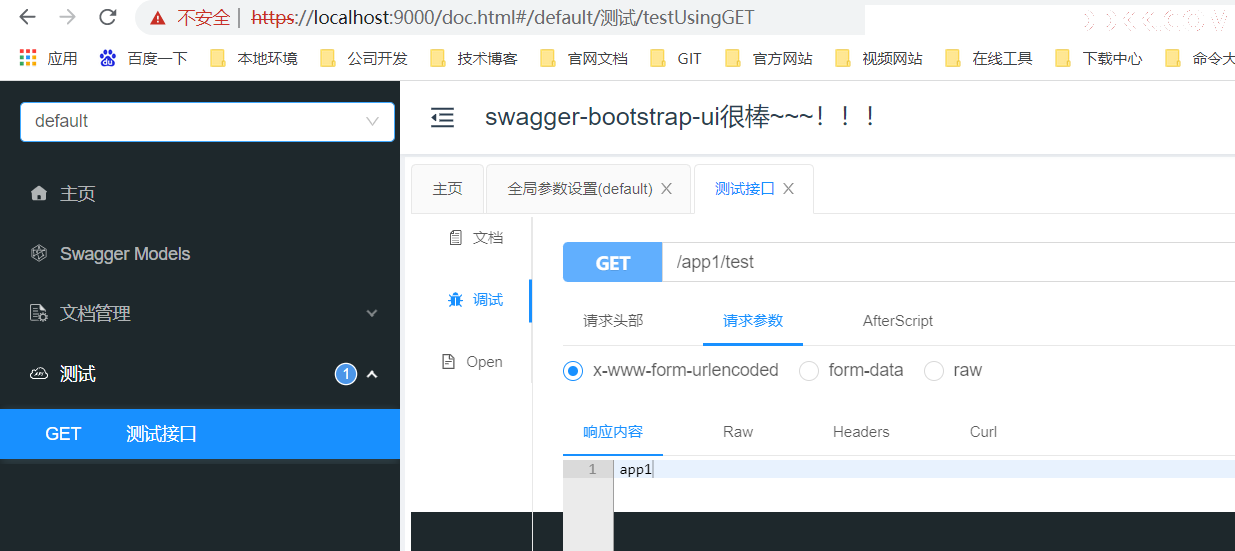
Task: Click the not-secure warning triangle icon
Action: click(x=157, y=18)
